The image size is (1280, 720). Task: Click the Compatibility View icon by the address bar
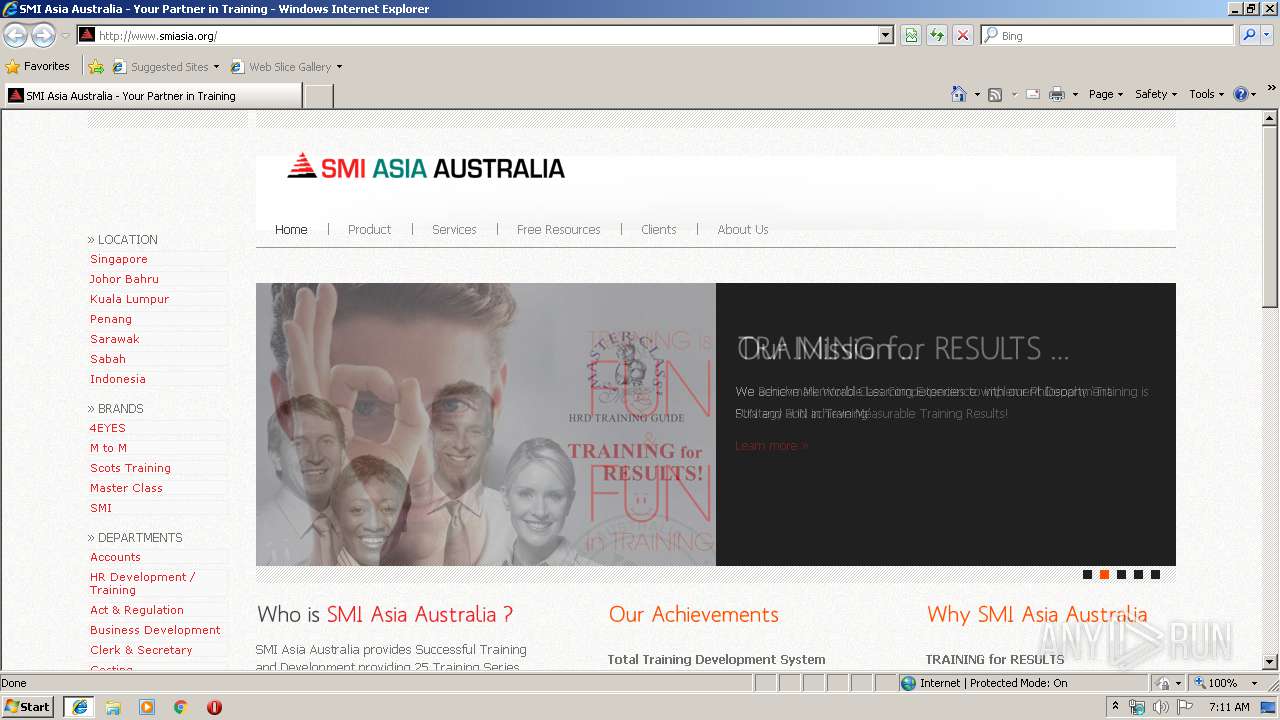click(911, 35)
